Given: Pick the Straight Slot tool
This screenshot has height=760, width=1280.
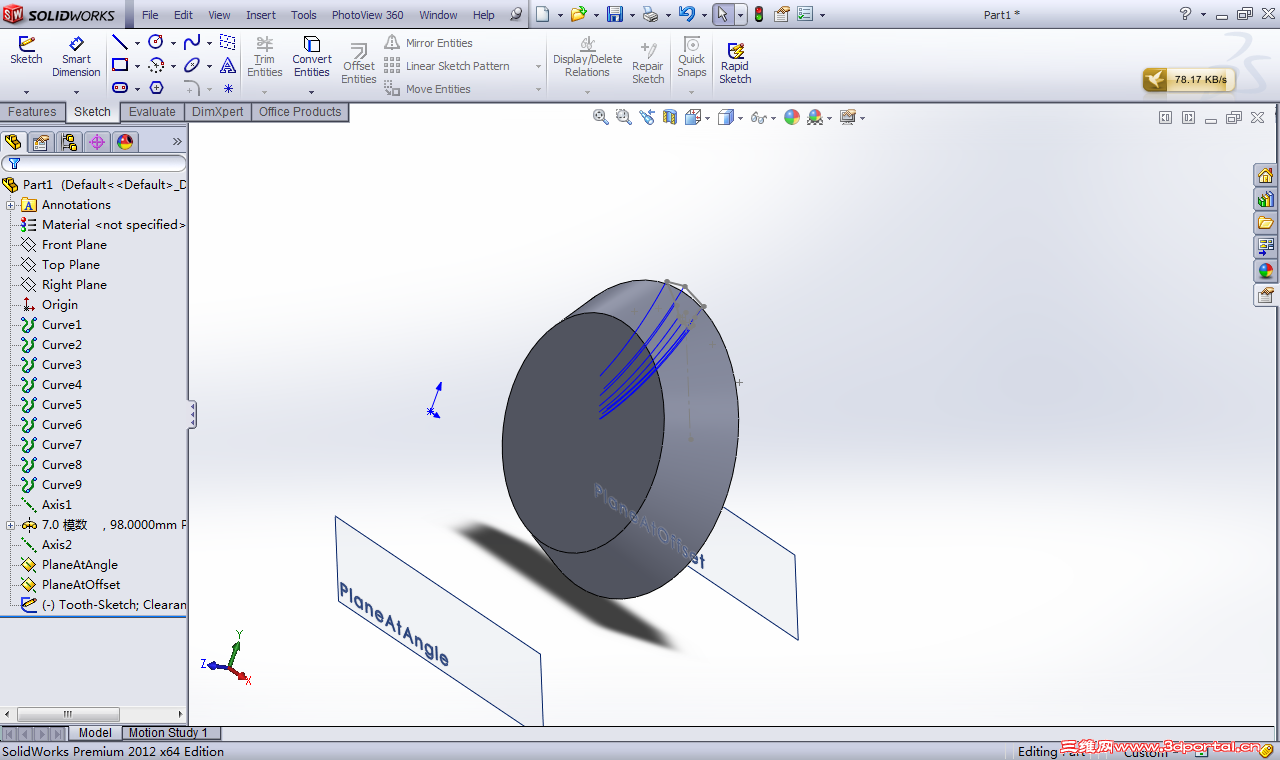Looking at the screenshot, I should click(x=120, y=88).
